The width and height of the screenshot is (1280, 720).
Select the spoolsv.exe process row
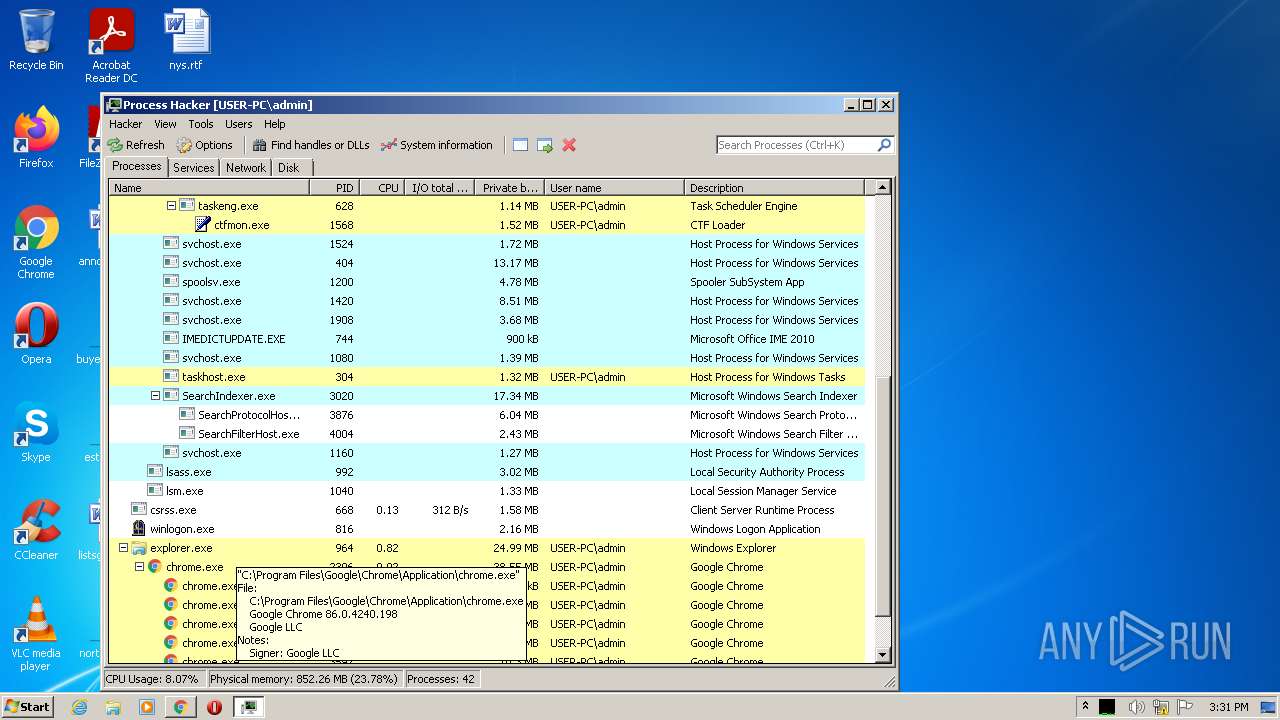[487, 282]
